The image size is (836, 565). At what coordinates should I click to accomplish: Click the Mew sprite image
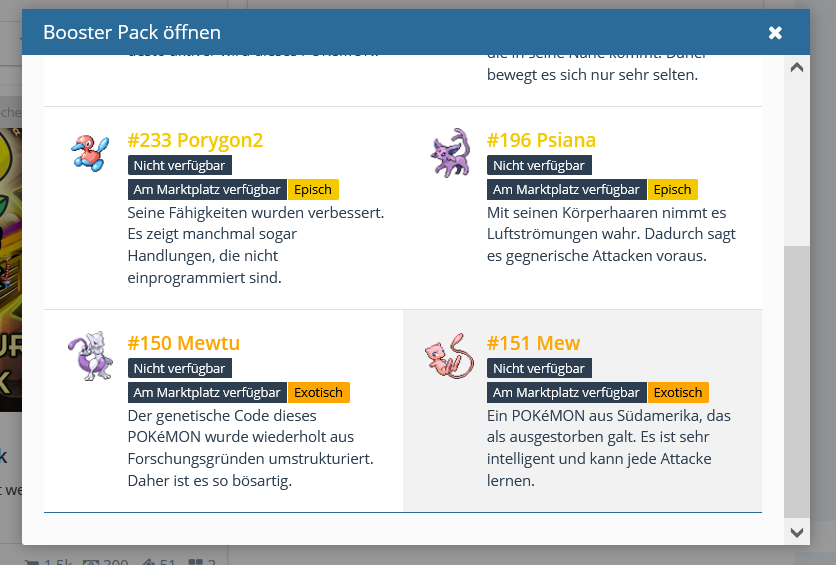448,357
